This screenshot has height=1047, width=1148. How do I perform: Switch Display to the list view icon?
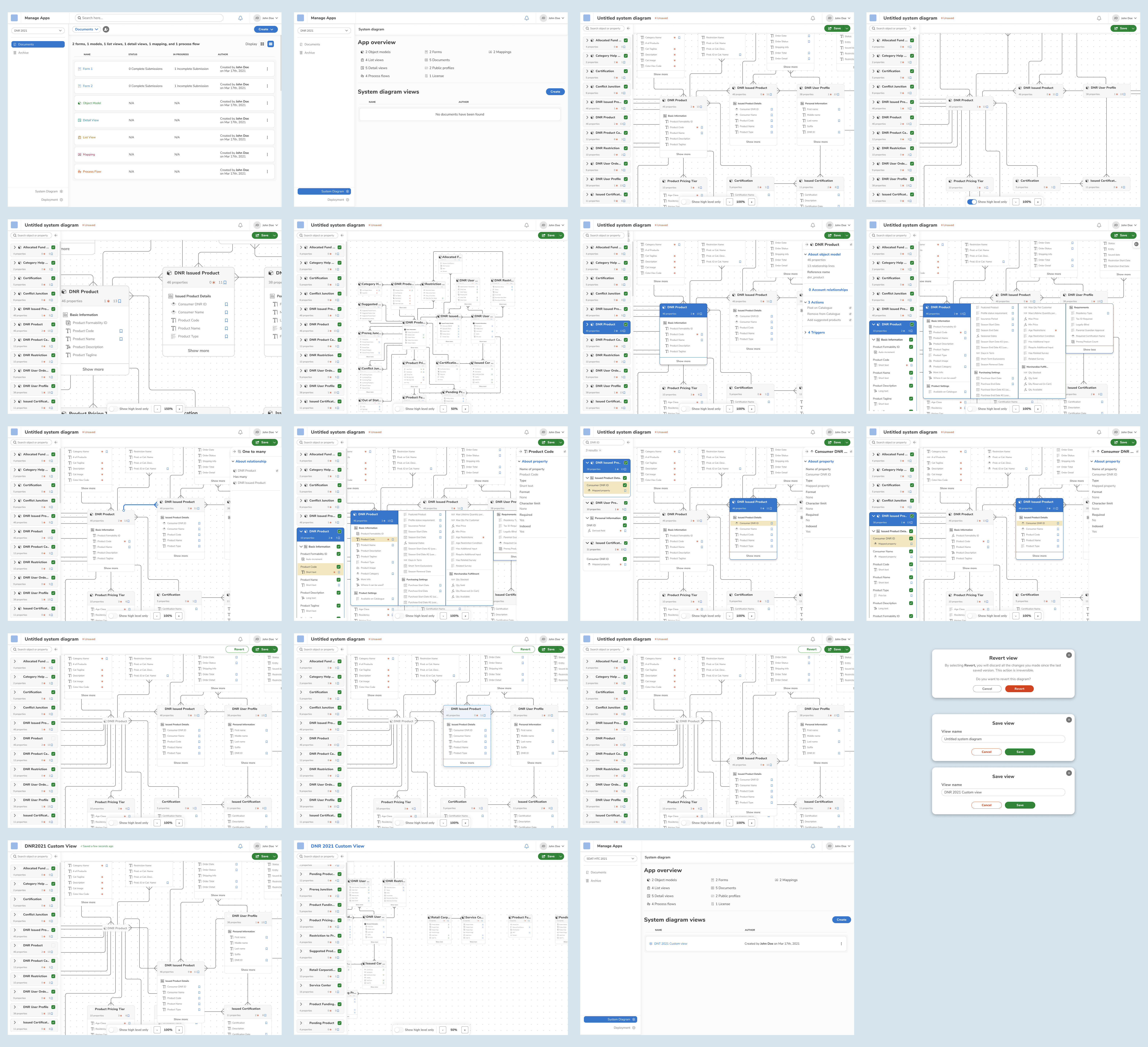pyautogui.click(x=270, y=44)
